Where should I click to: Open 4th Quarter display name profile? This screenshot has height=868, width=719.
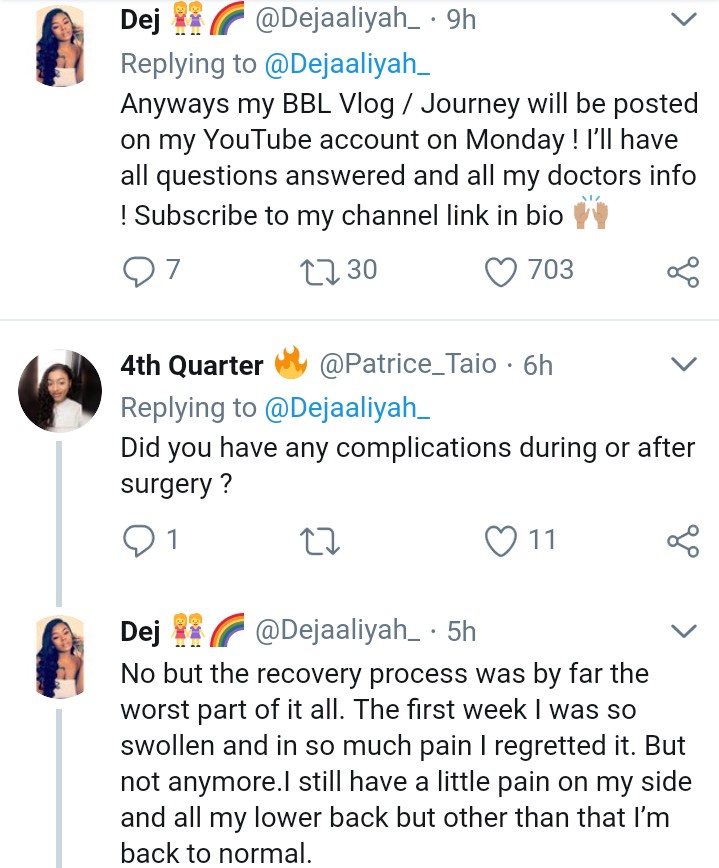(x=192, y=366)
